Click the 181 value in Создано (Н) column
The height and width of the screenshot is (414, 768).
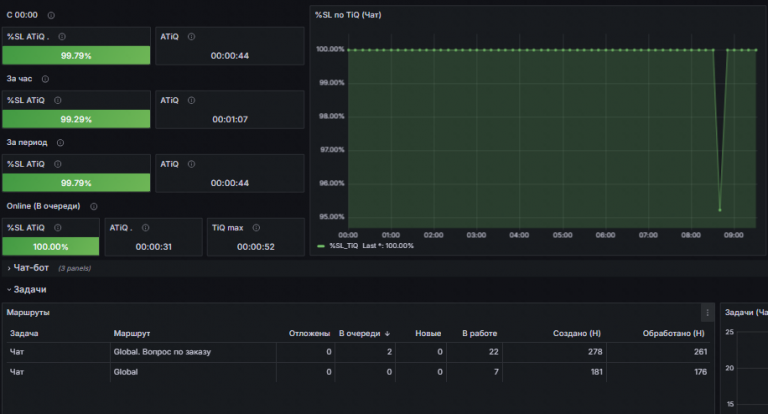[596, 372]
